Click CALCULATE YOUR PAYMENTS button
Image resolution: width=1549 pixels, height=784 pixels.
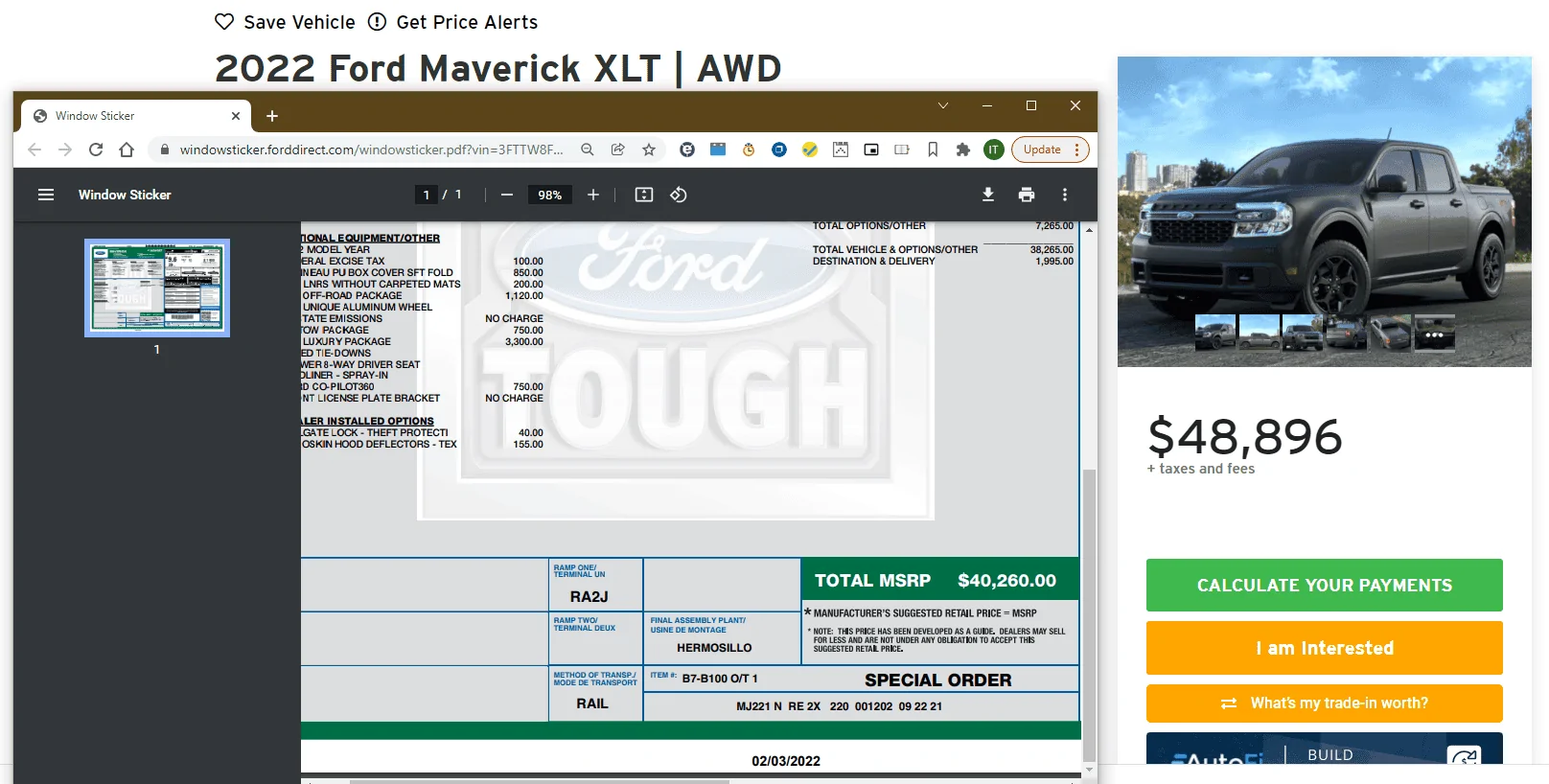click(x=1325, y=585)
